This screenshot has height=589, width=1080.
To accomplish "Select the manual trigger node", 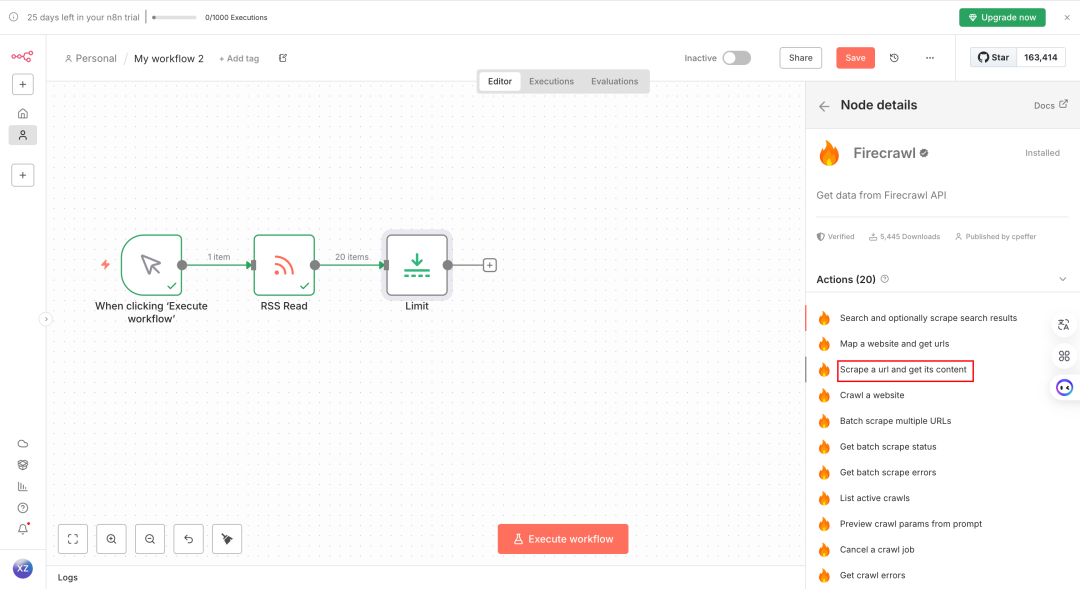I will coord(152,265).
